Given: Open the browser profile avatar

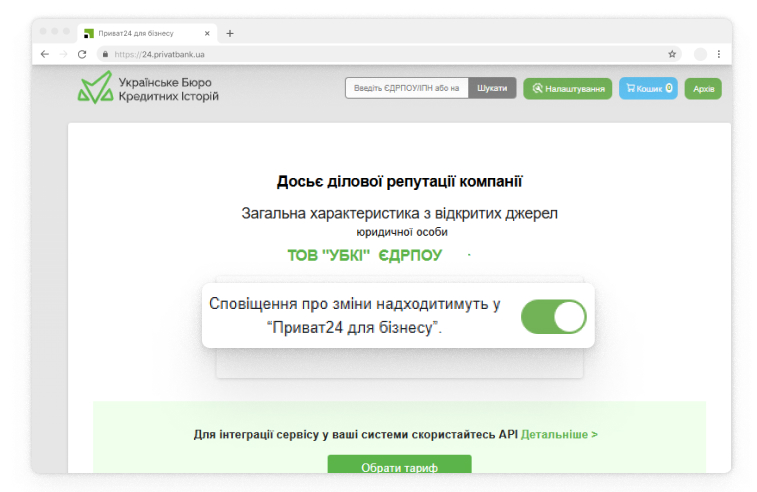Looking at the screenshot, I should click(x=700, y=54).
